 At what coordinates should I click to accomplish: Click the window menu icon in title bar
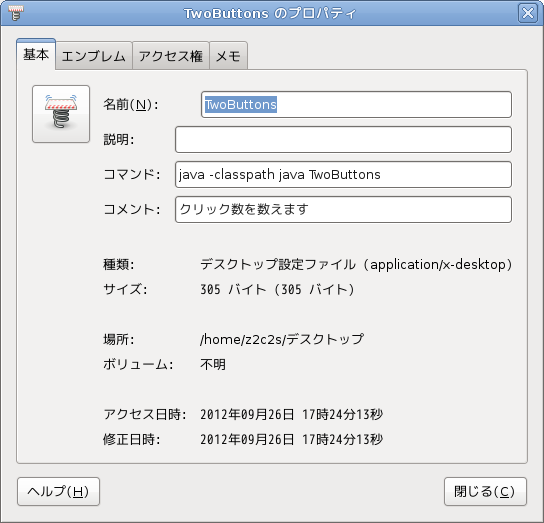tap(15, 13)
